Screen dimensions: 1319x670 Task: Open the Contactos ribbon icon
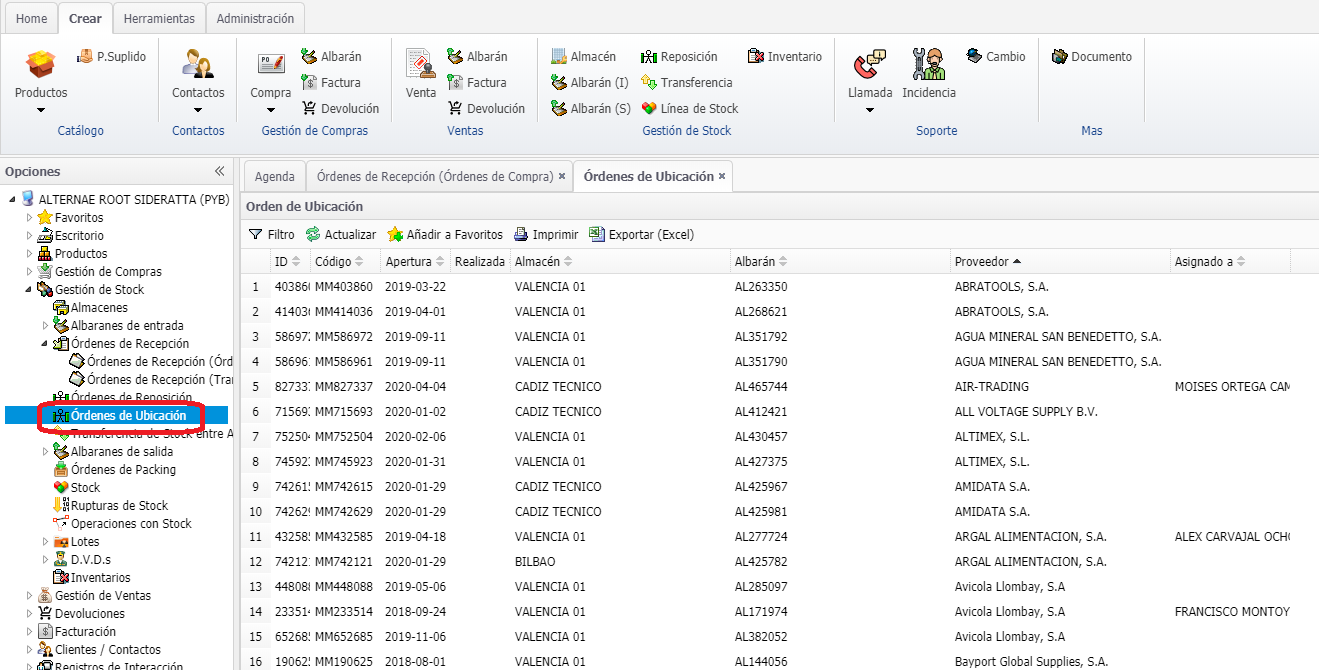click(198, 65)
